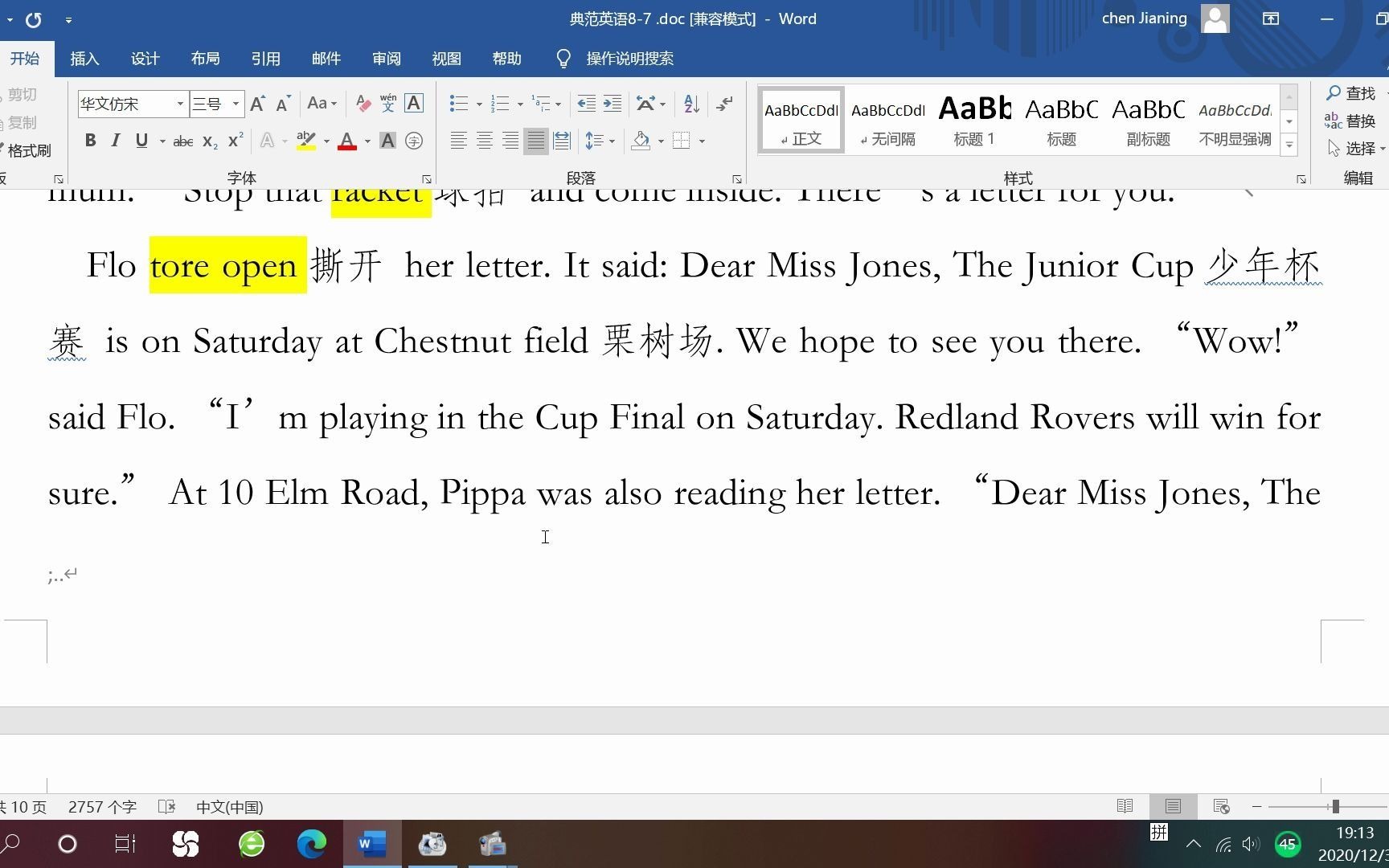
Task: Open the 审阅 tab
Action: click(386, 59)
